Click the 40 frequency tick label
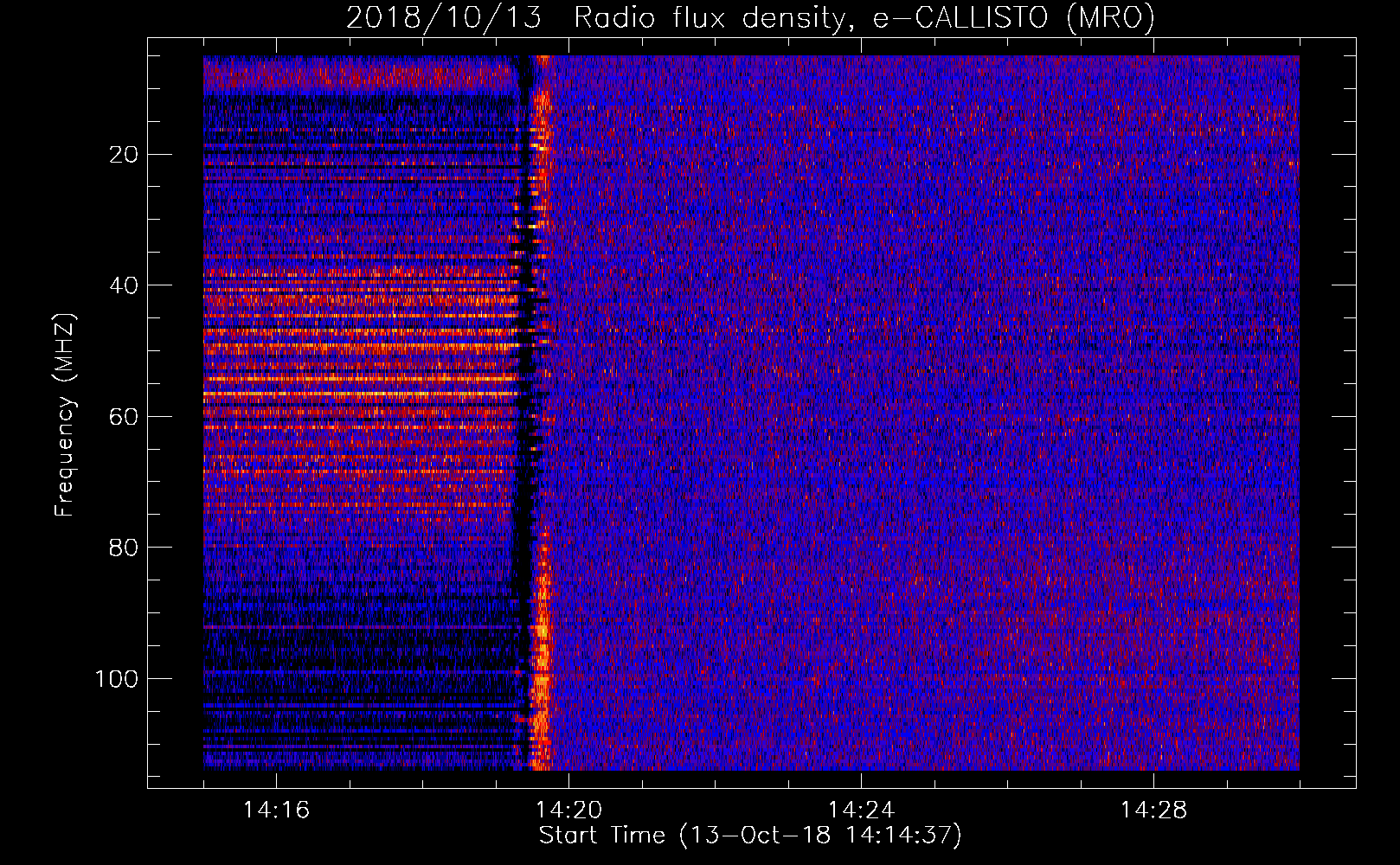The image size is (1400, 865). (124, 285)
